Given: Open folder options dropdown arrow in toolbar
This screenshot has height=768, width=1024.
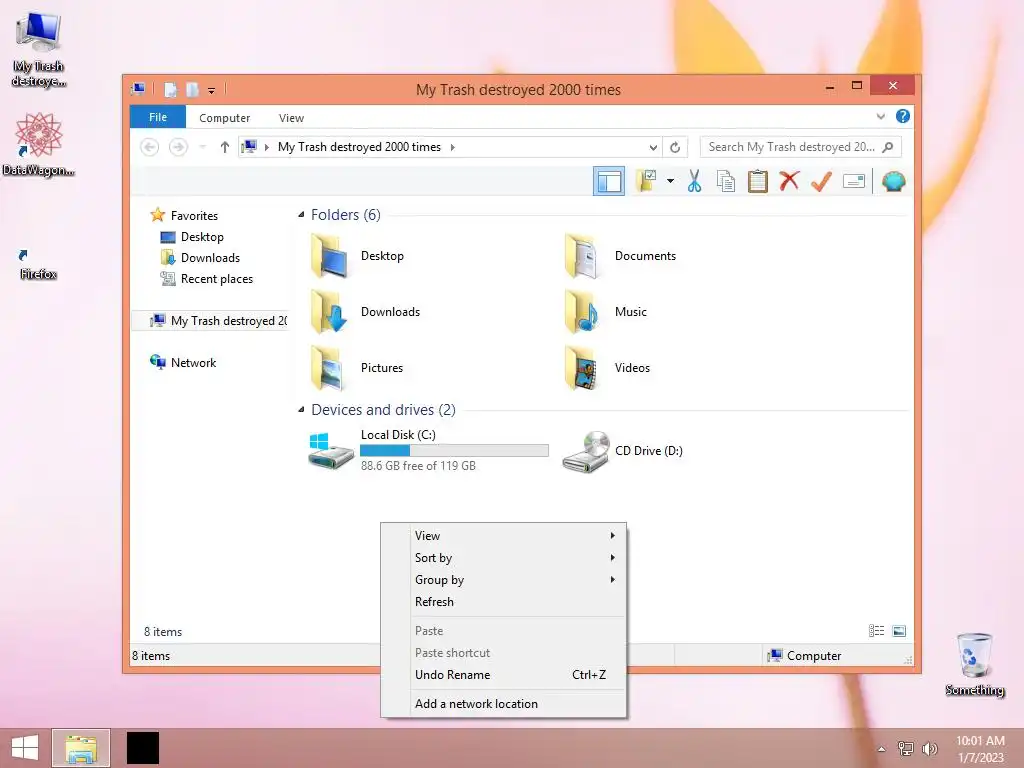Looking at the screenshot, I should click(x=670, y=181).
